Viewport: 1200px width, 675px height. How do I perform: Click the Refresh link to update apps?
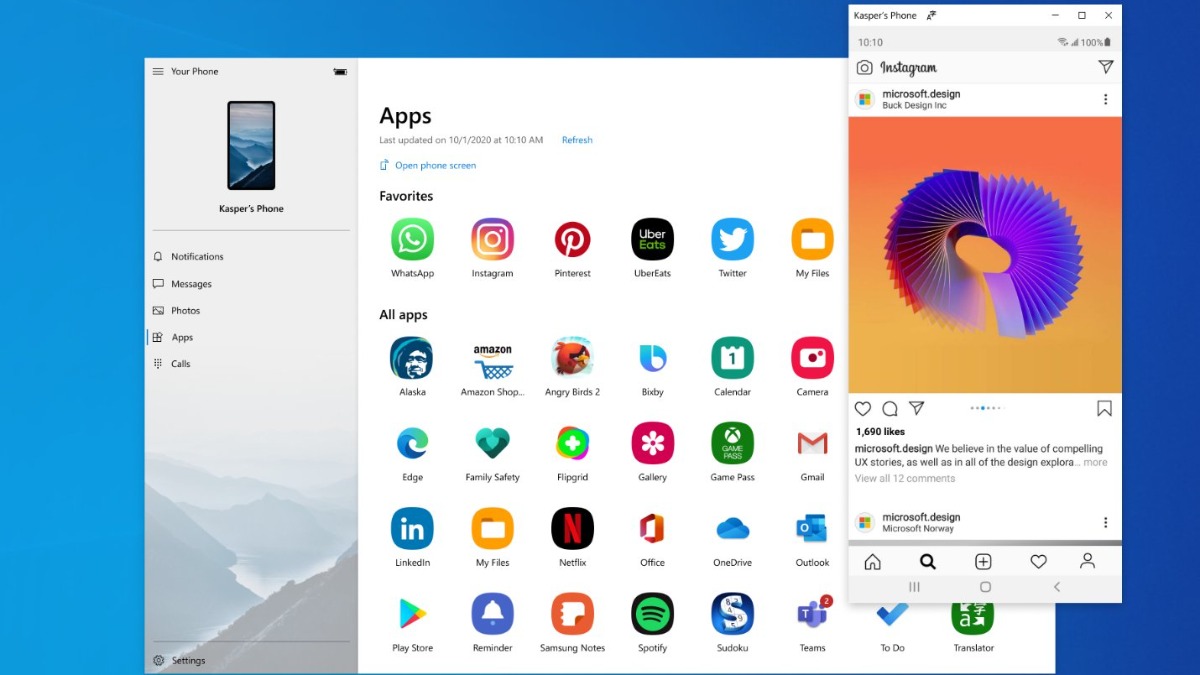point(577,140)
